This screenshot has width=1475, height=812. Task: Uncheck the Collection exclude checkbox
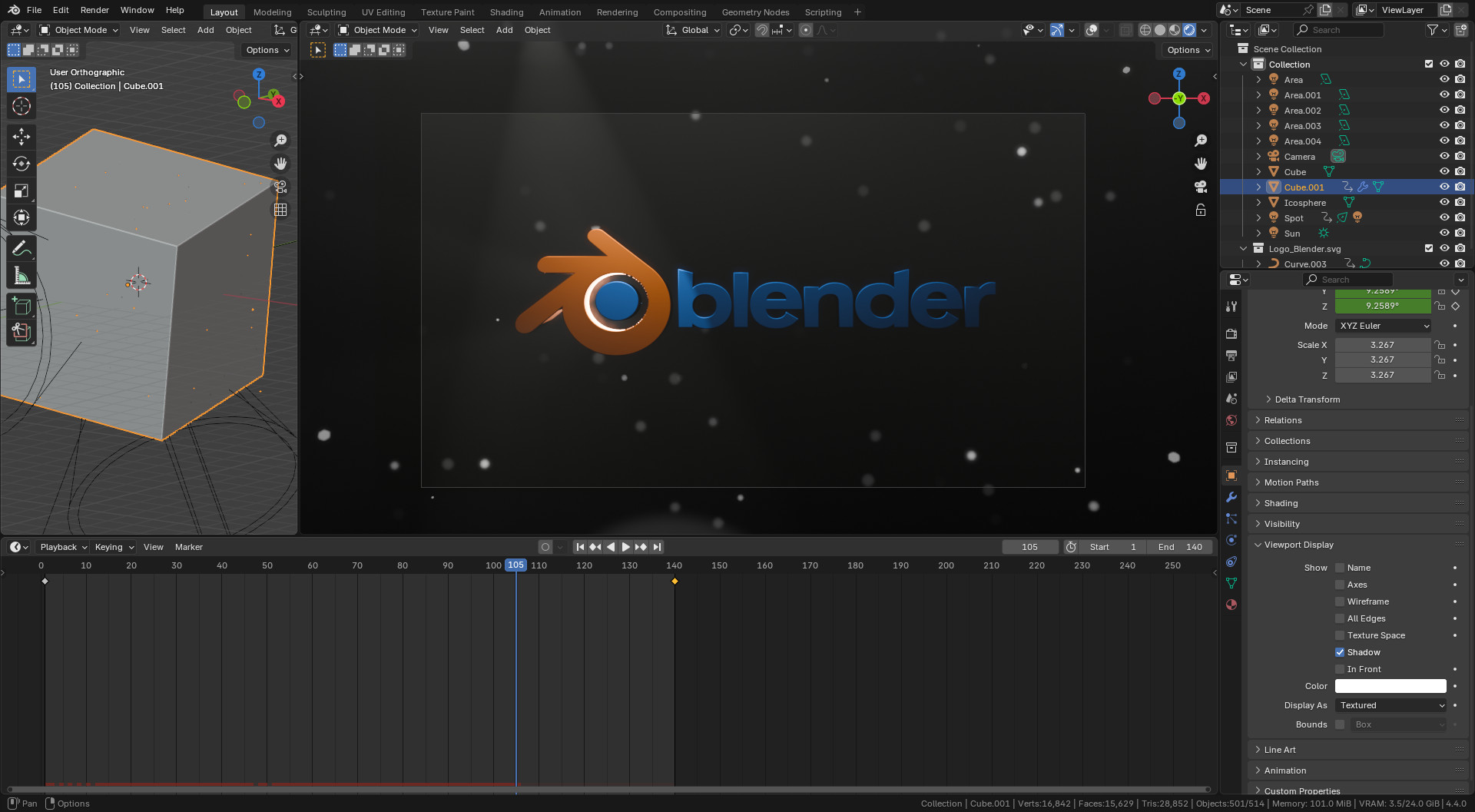click(1429, 64)
